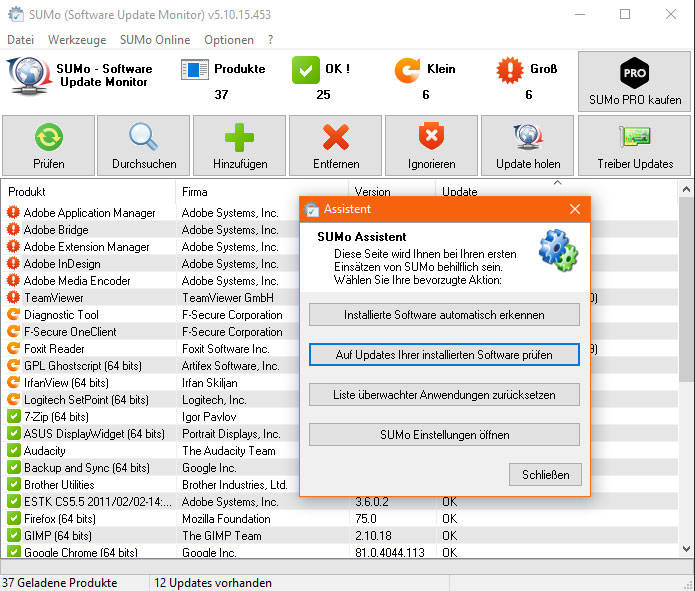This screenshot has height=591, width=695.
Task: Click the gears icon in Assistent dialog
Action: [558, 250]
